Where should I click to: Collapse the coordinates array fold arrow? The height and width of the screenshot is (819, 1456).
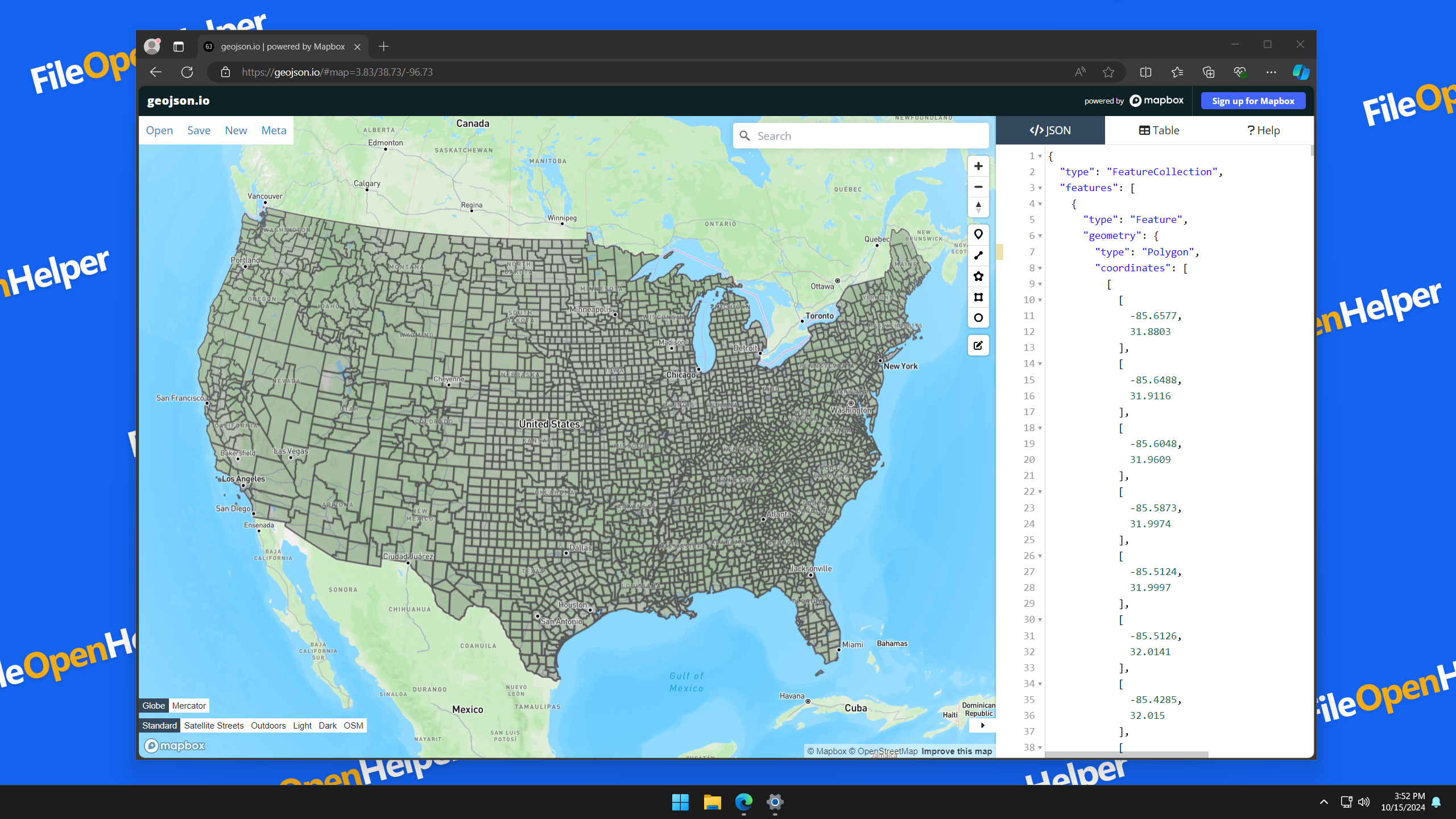pyautogui.click(x=1040, y=268)
